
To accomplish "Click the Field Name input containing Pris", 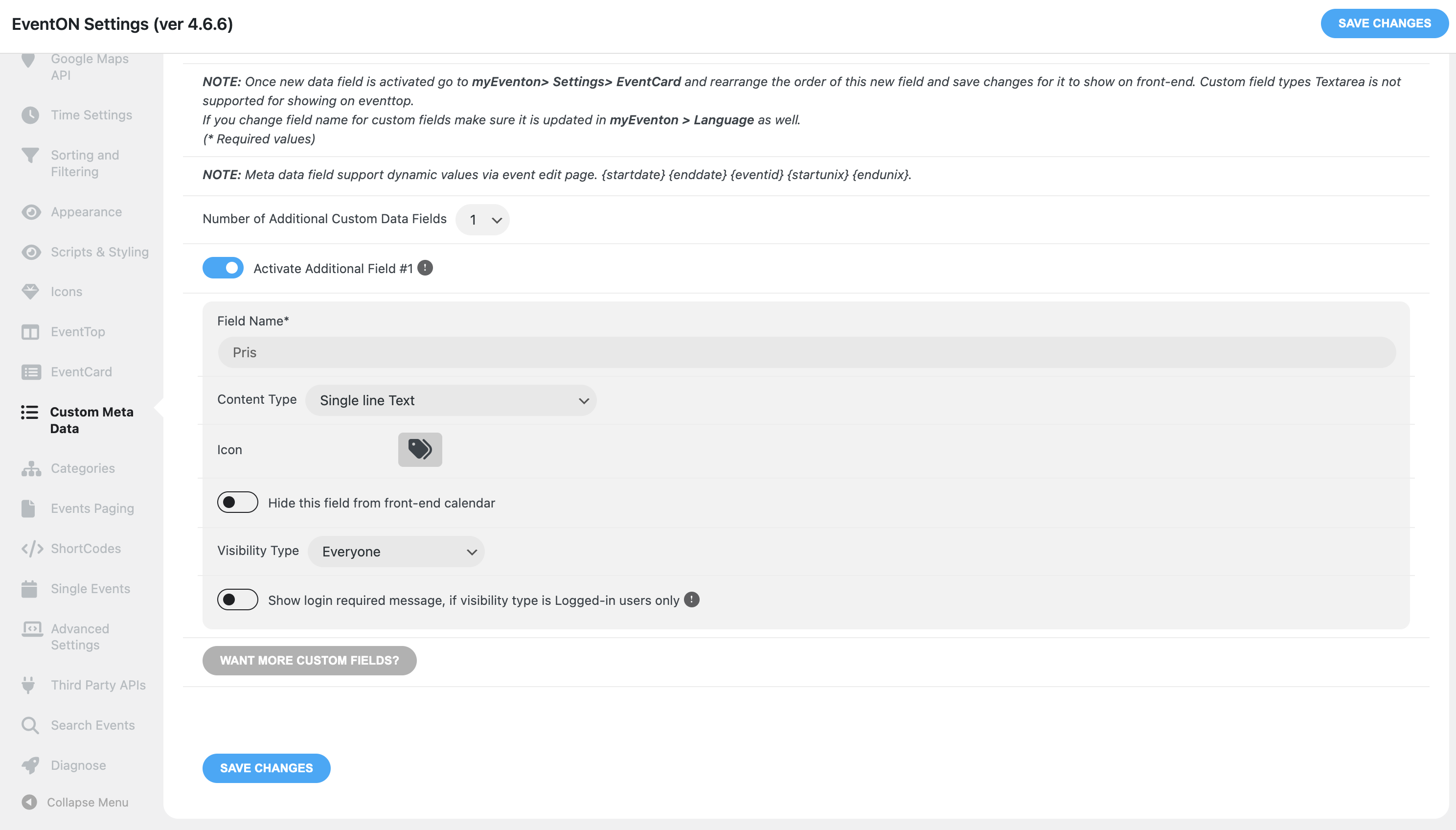I will click(x=807, y=353).
